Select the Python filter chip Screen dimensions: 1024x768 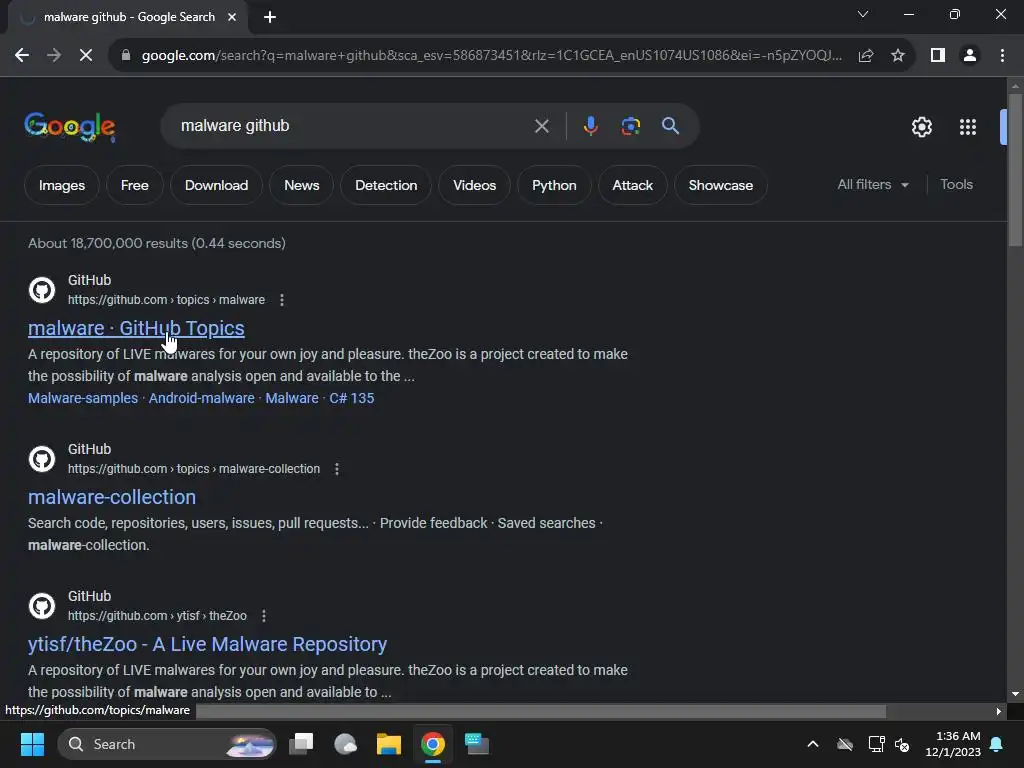click(x=554, y=185)
